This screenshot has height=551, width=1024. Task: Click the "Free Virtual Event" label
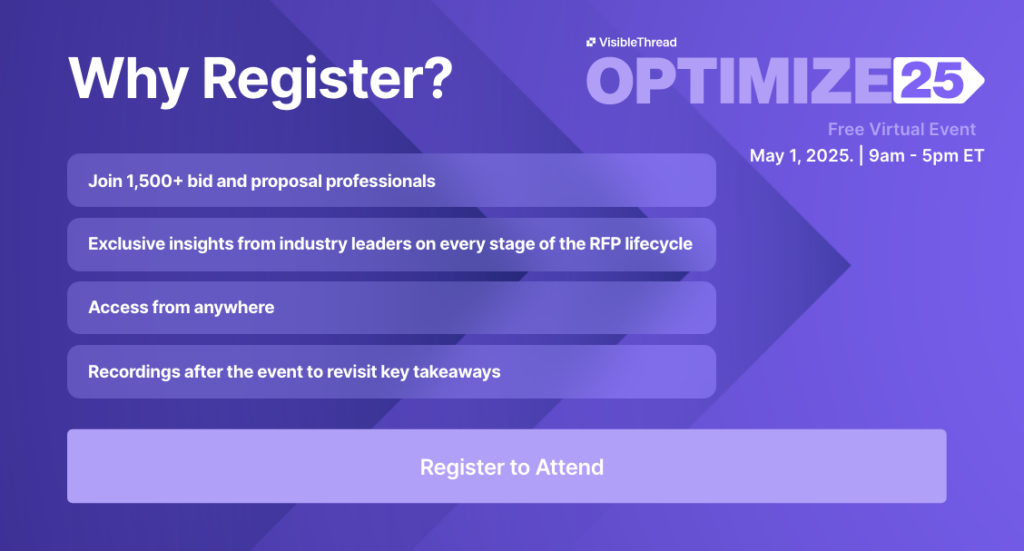click(901, 129)
